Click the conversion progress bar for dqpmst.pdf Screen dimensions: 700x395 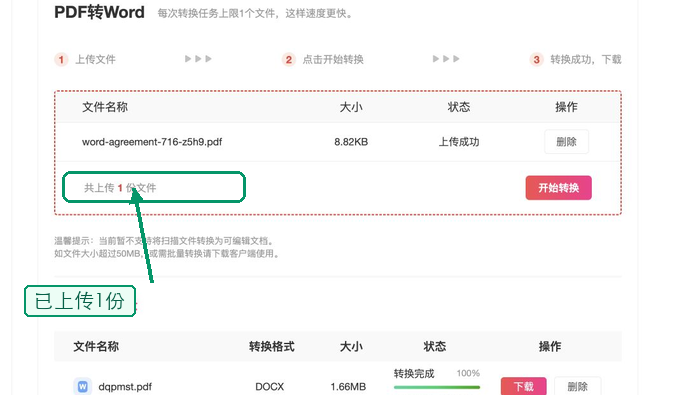coord(437,387)
